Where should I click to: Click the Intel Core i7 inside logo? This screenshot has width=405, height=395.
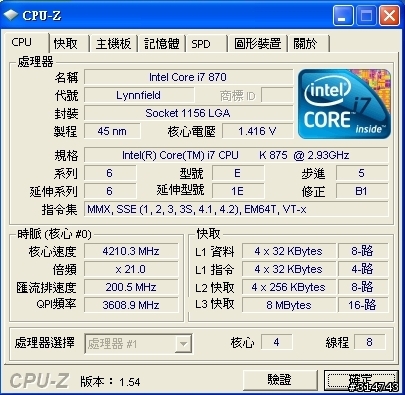[x=344, y=104]
